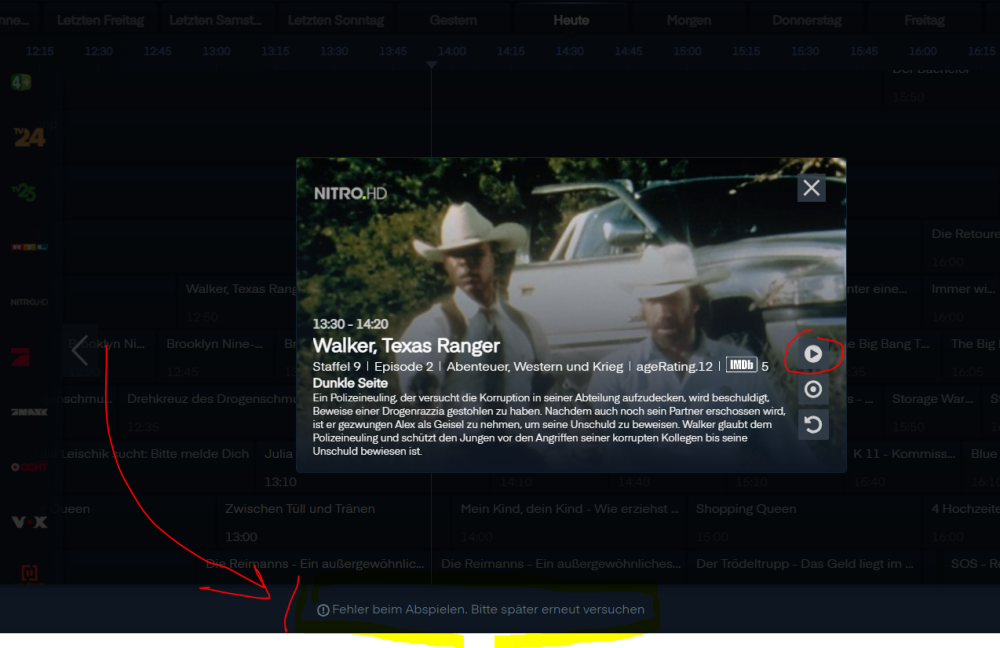This screenshot has width=1000, height=648.
Task: Click the Dunkle Seite episode title
Action: click(x=350, y=383)
